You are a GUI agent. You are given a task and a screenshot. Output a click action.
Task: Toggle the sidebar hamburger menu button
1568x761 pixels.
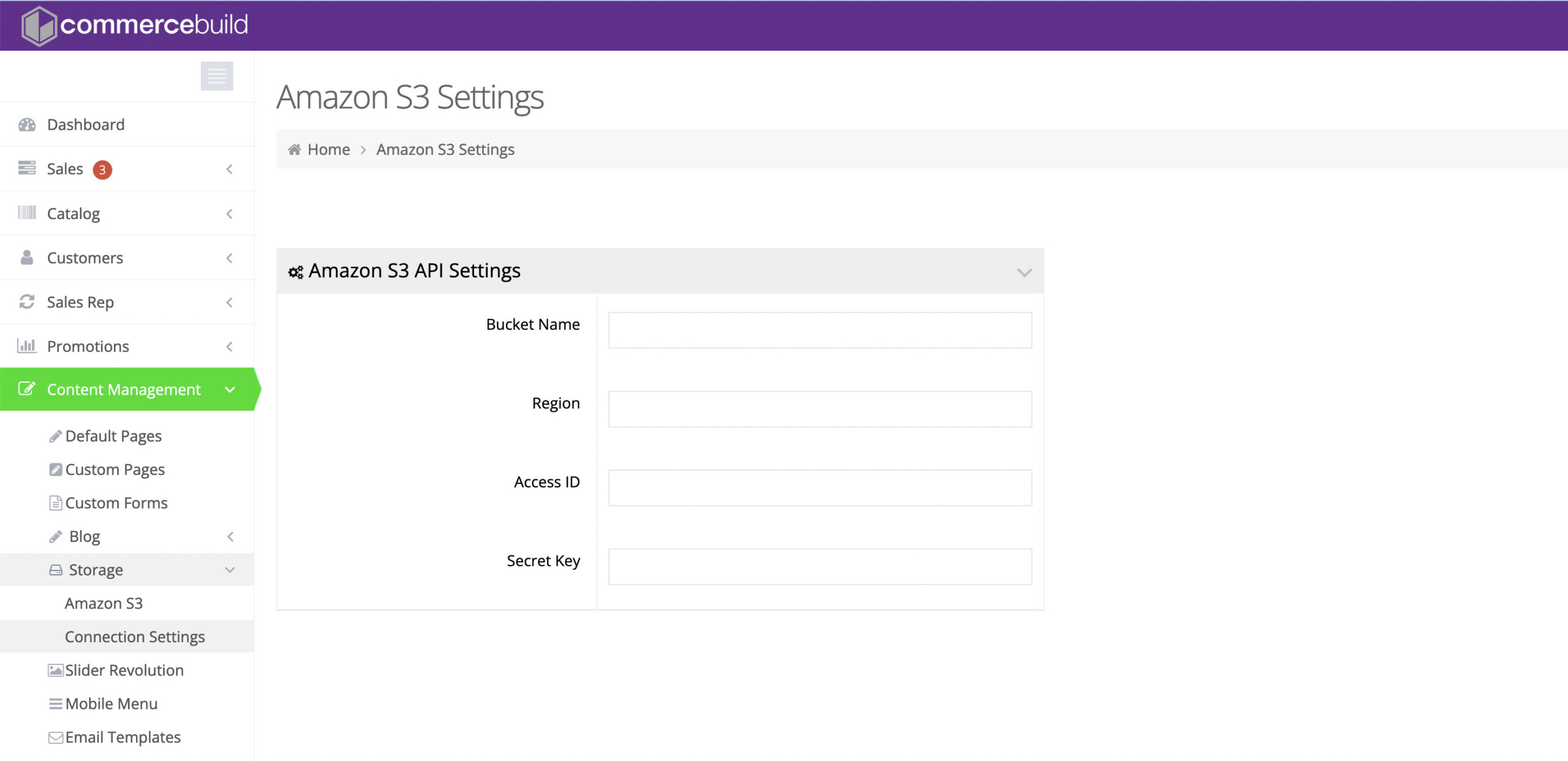point(217,76)
